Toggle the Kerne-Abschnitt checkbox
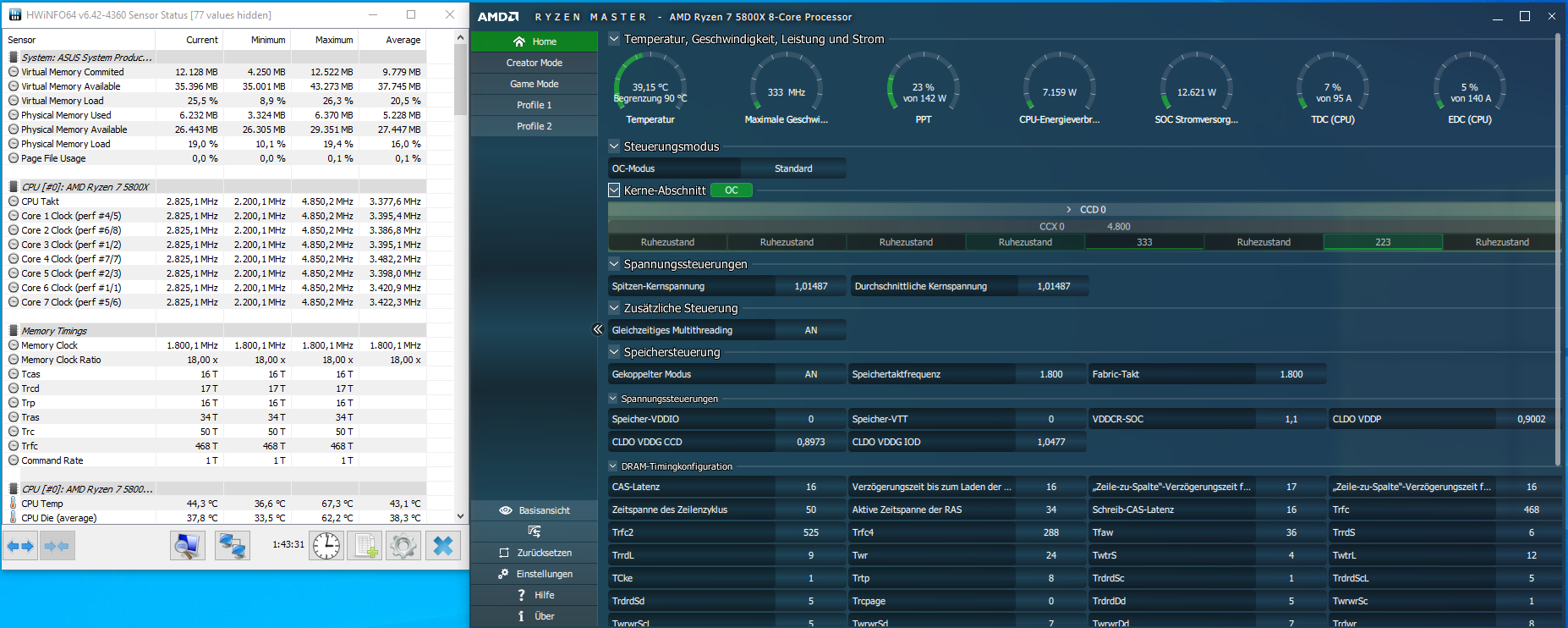The height and width of the screenshot is (628, 1568). pyautogui.click(x=614, y=190)
